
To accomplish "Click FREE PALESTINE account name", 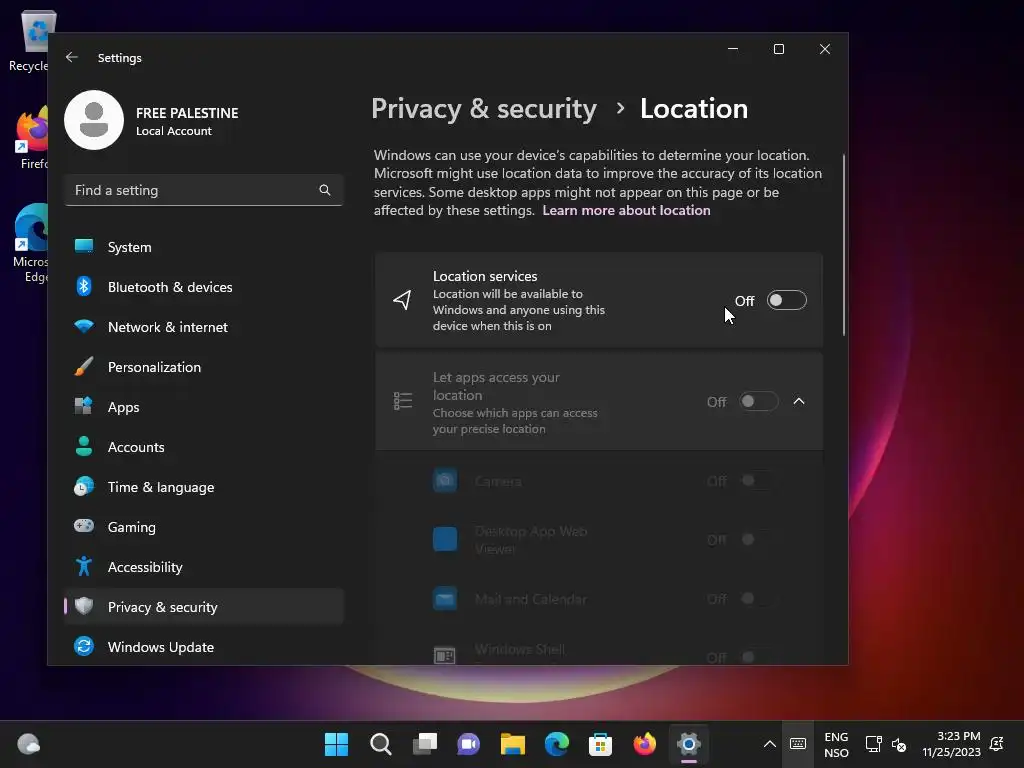I will click(187, 113).
